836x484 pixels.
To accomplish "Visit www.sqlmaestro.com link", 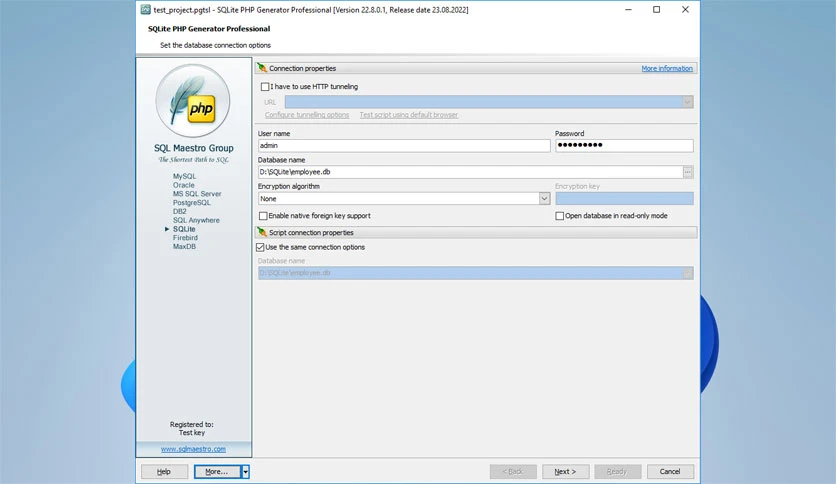I will [193, 449].
